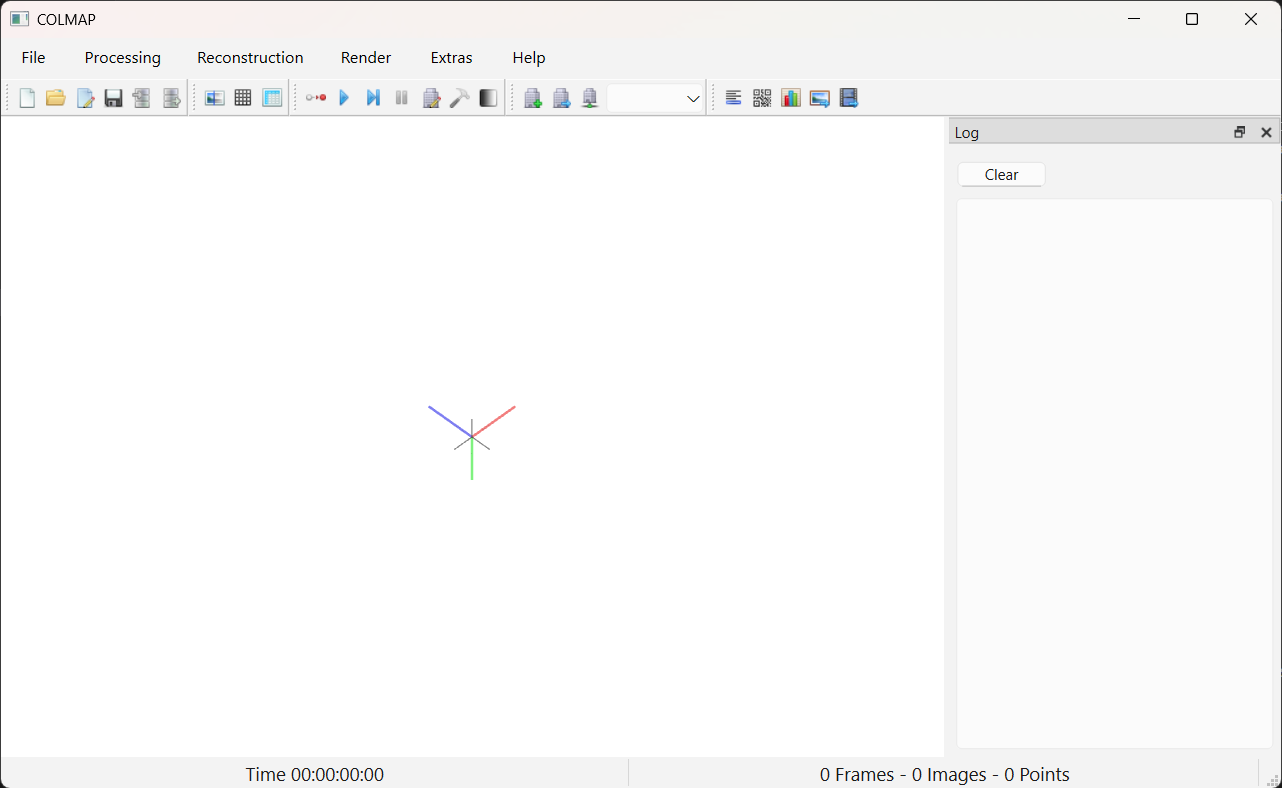Click the Grab movie film icon

click(849, 98)
